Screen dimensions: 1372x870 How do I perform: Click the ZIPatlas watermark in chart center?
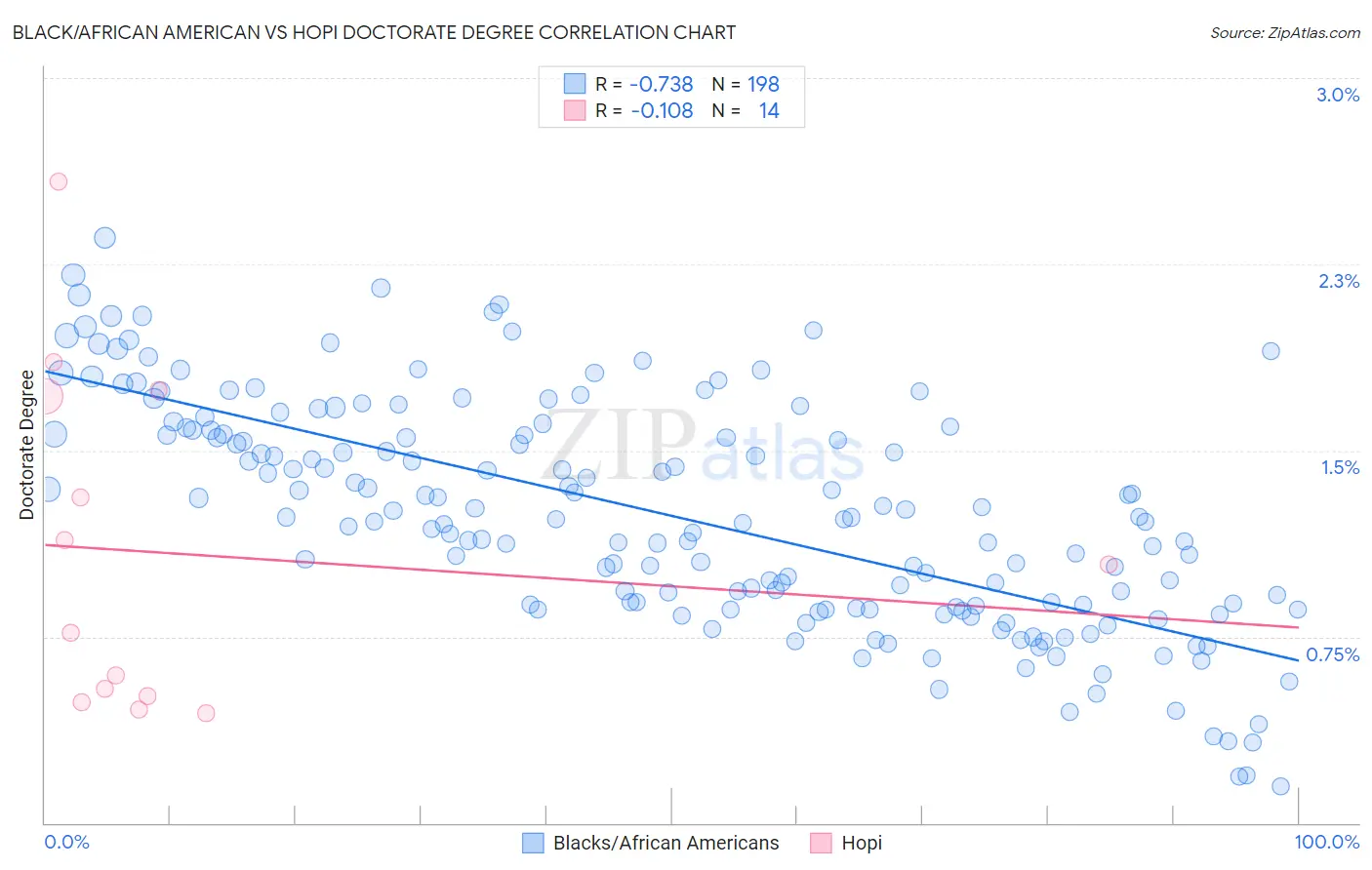(x=703, y=446)
